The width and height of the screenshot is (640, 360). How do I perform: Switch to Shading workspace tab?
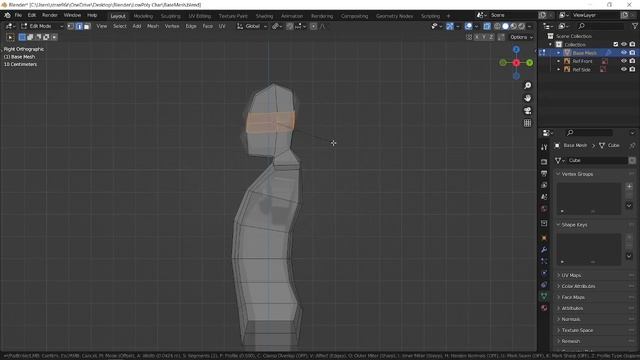pyautogui.click(x=264, y=16)
